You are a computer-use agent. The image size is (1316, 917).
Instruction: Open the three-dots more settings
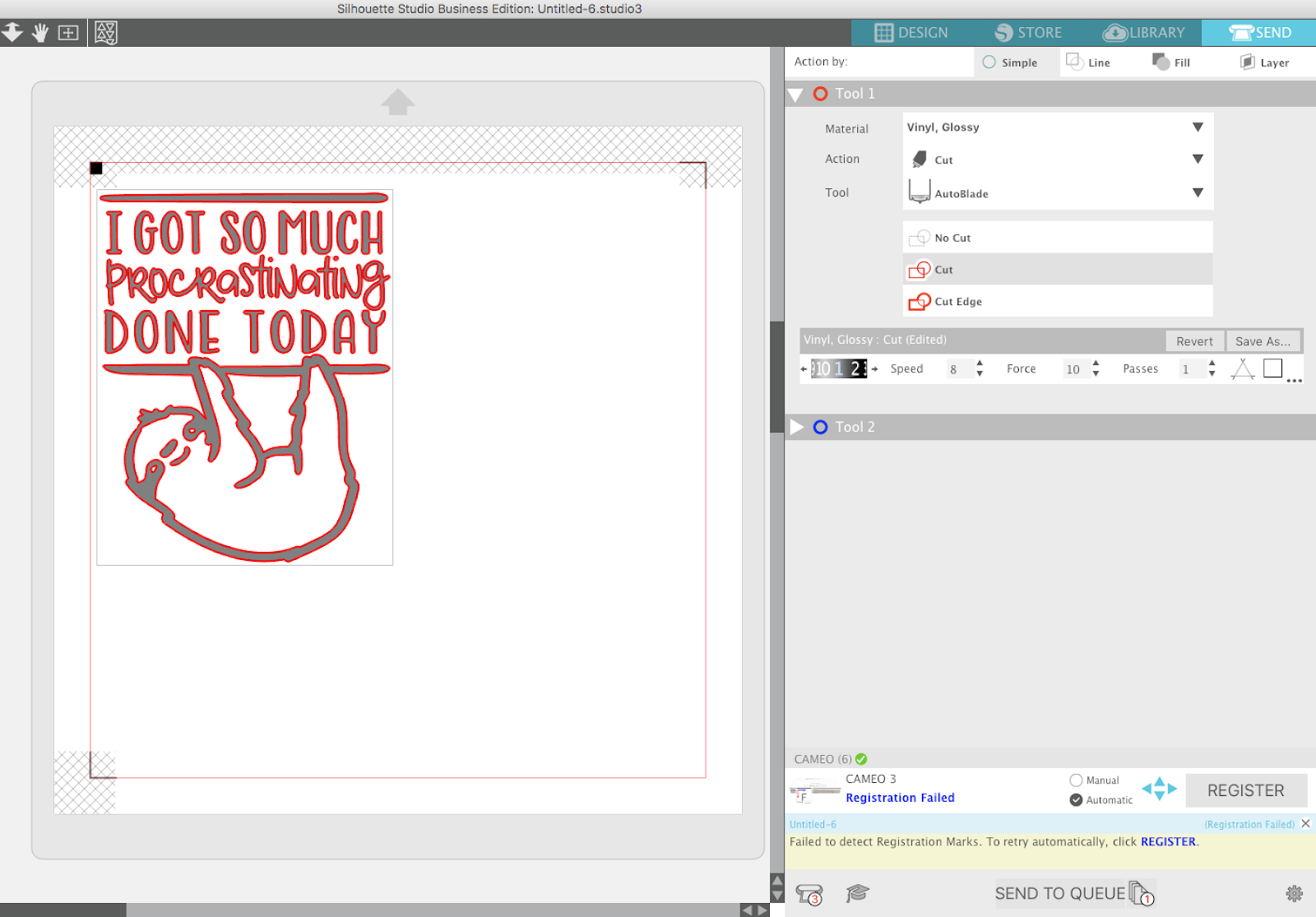[x=1294, y=381]
